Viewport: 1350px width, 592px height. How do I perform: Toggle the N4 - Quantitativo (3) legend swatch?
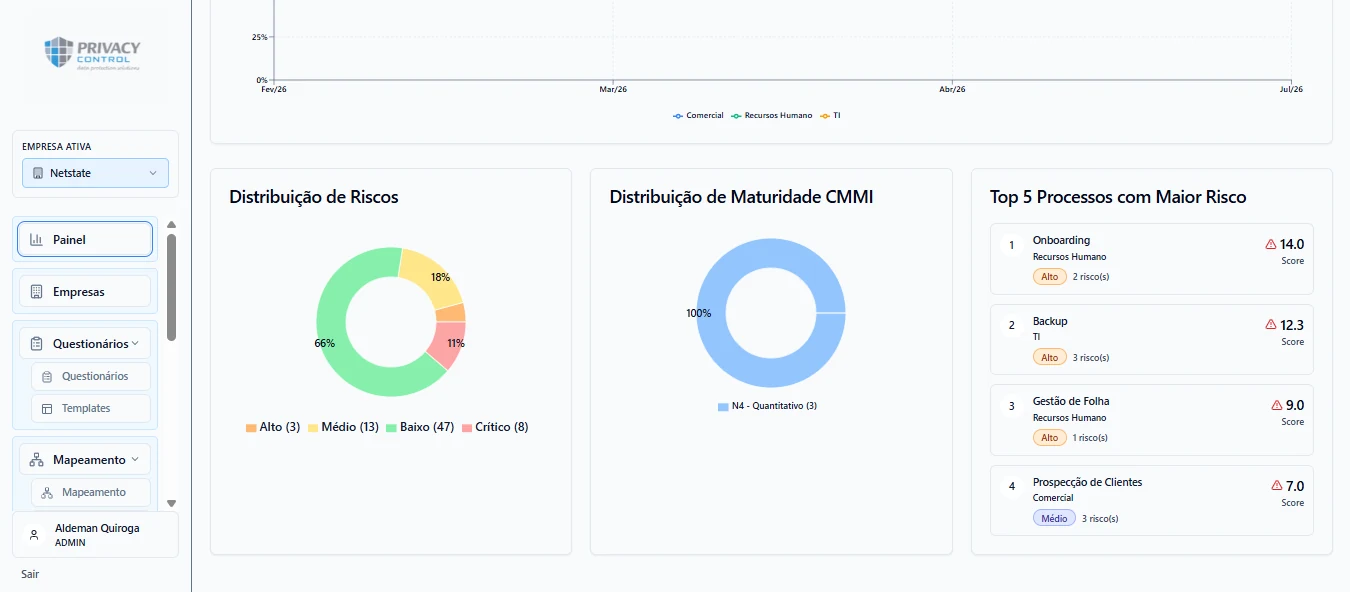coord(723,406)
